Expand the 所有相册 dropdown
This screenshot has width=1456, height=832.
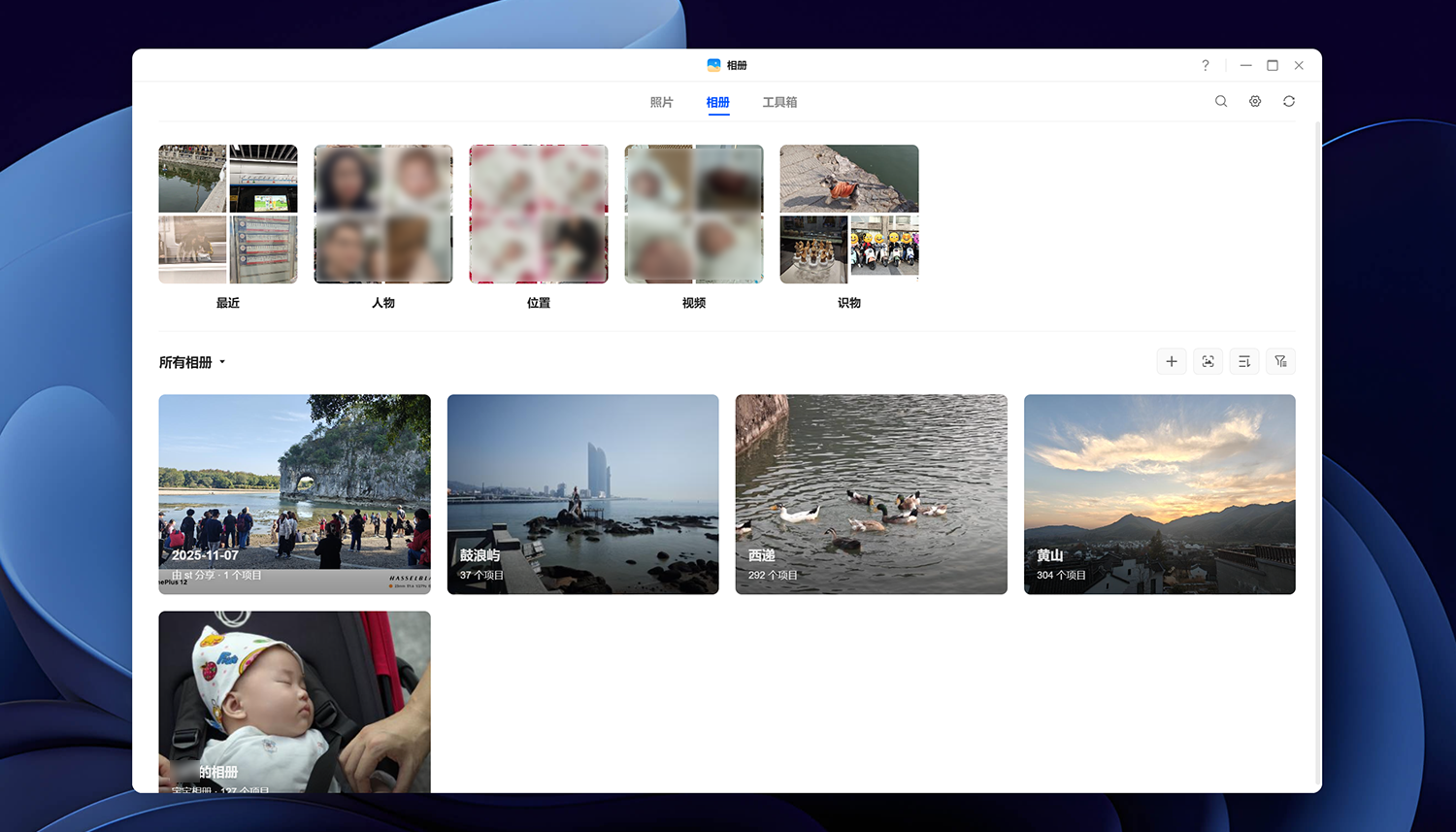pos(192,362)
